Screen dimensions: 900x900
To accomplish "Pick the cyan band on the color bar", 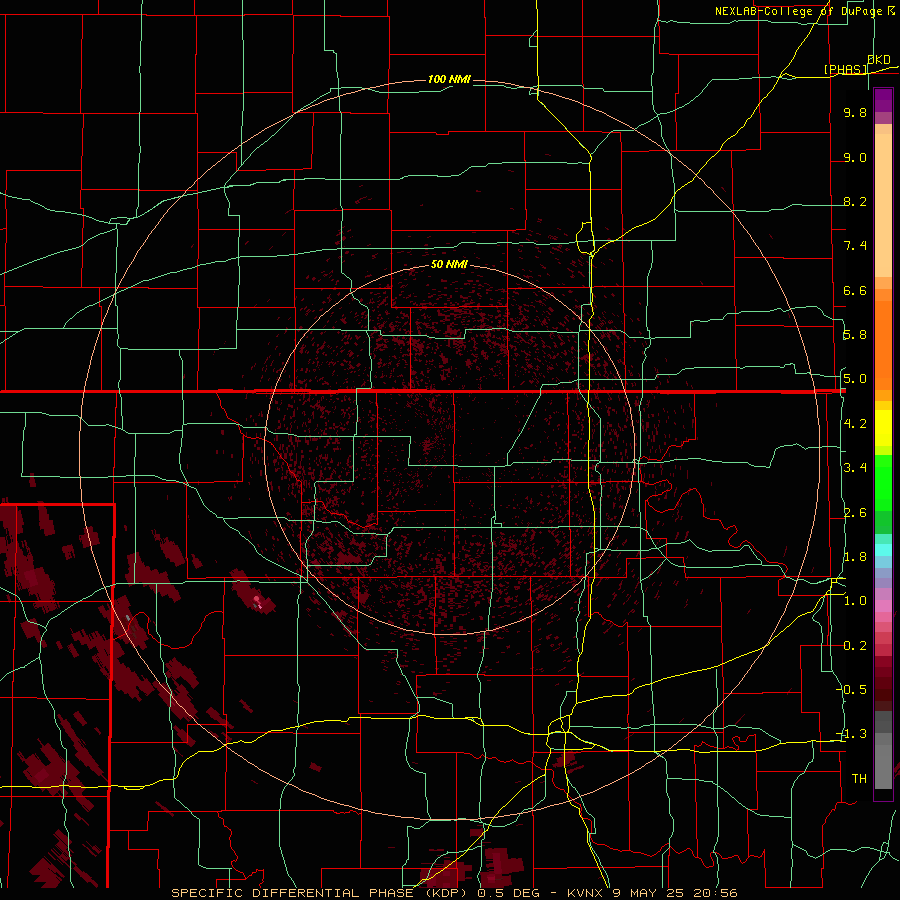I will 883,550.
